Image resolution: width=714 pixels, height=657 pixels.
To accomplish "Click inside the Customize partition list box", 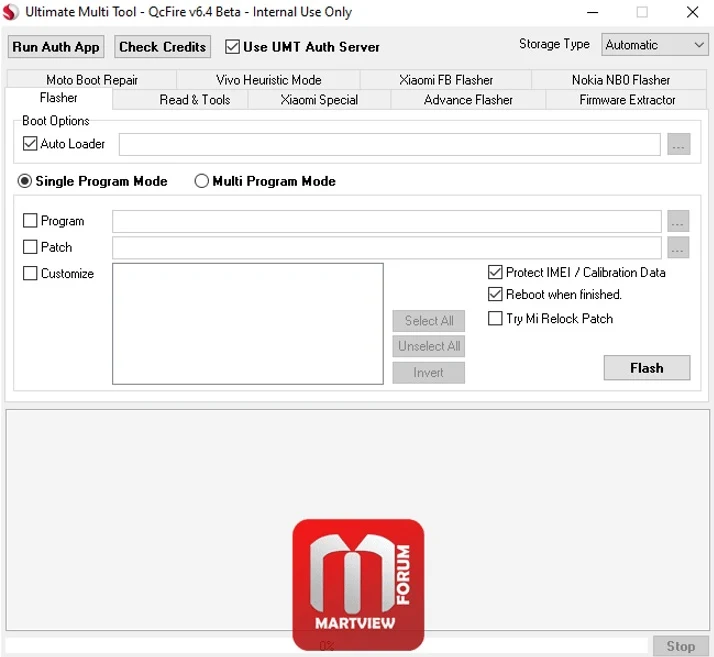I will tap(248, 324).
